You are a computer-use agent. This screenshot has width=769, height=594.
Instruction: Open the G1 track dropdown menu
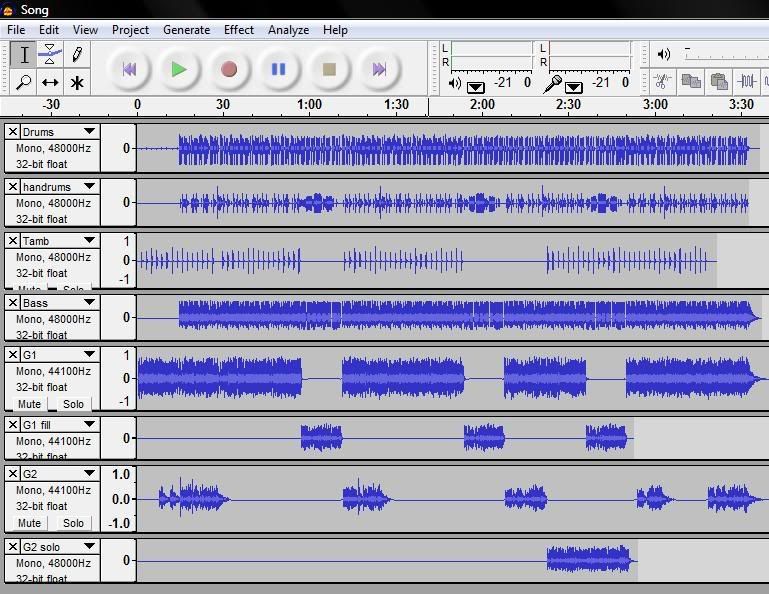pyautogui.click(x=89, y=354)
